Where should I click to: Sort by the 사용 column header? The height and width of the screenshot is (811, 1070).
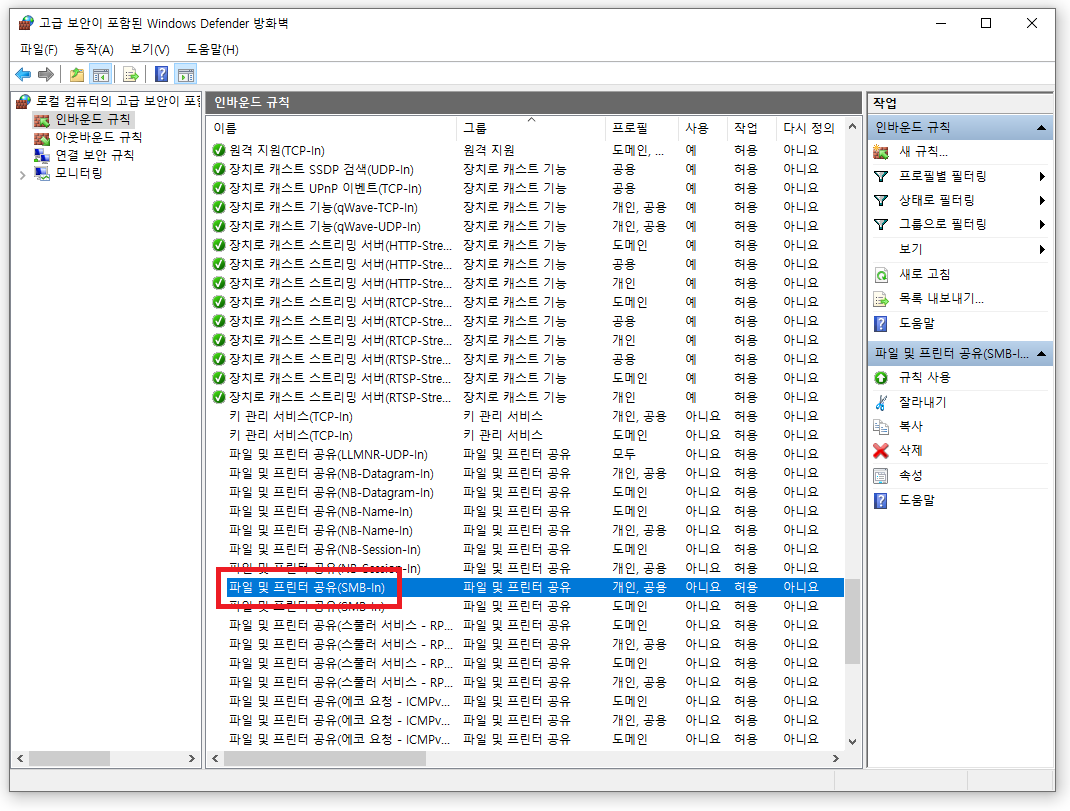(703, 128)
